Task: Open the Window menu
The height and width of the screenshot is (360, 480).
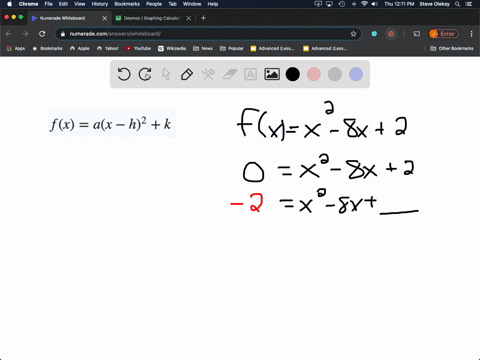Action: point(192,4)
